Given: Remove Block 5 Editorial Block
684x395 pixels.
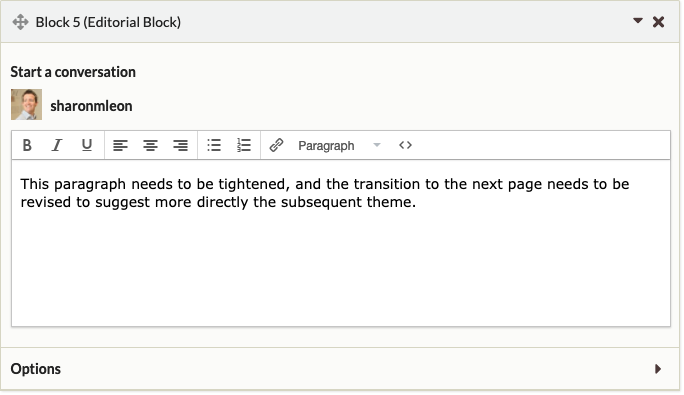Looking at the screenshot, I should click(659, 22).
